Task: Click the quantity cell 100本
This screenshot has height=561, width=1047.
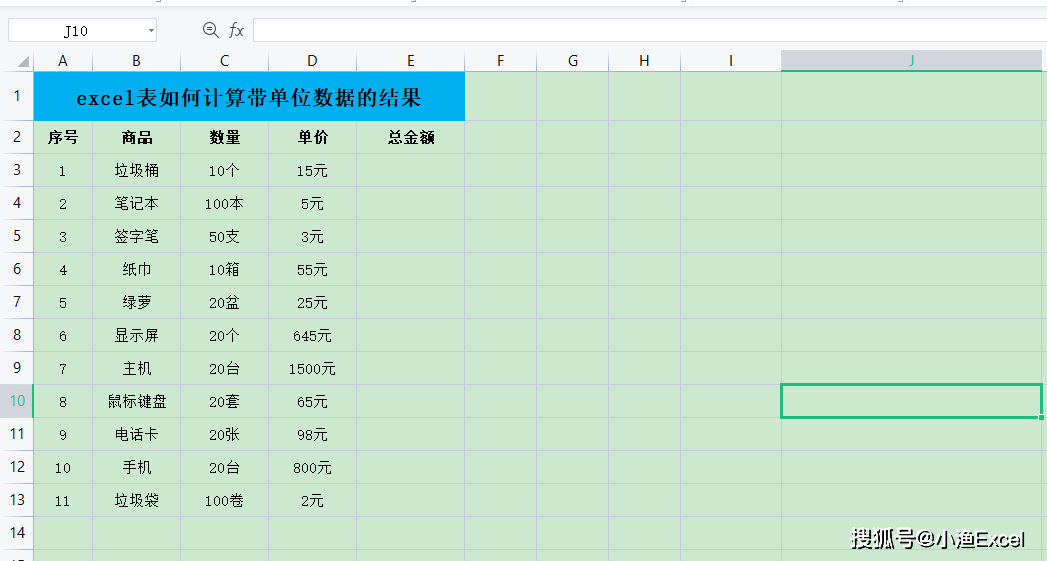Action: coord(224,204)
